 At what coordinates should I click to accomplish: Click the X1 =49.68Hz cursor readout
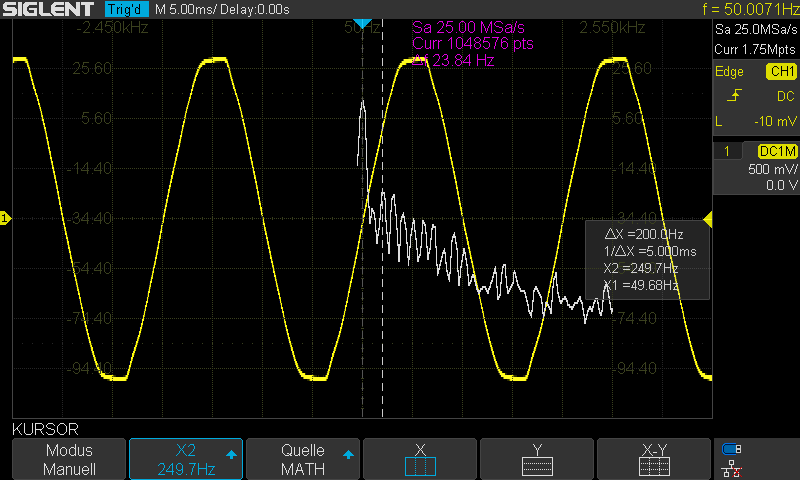pyautogui.click(x=641, y=285)
